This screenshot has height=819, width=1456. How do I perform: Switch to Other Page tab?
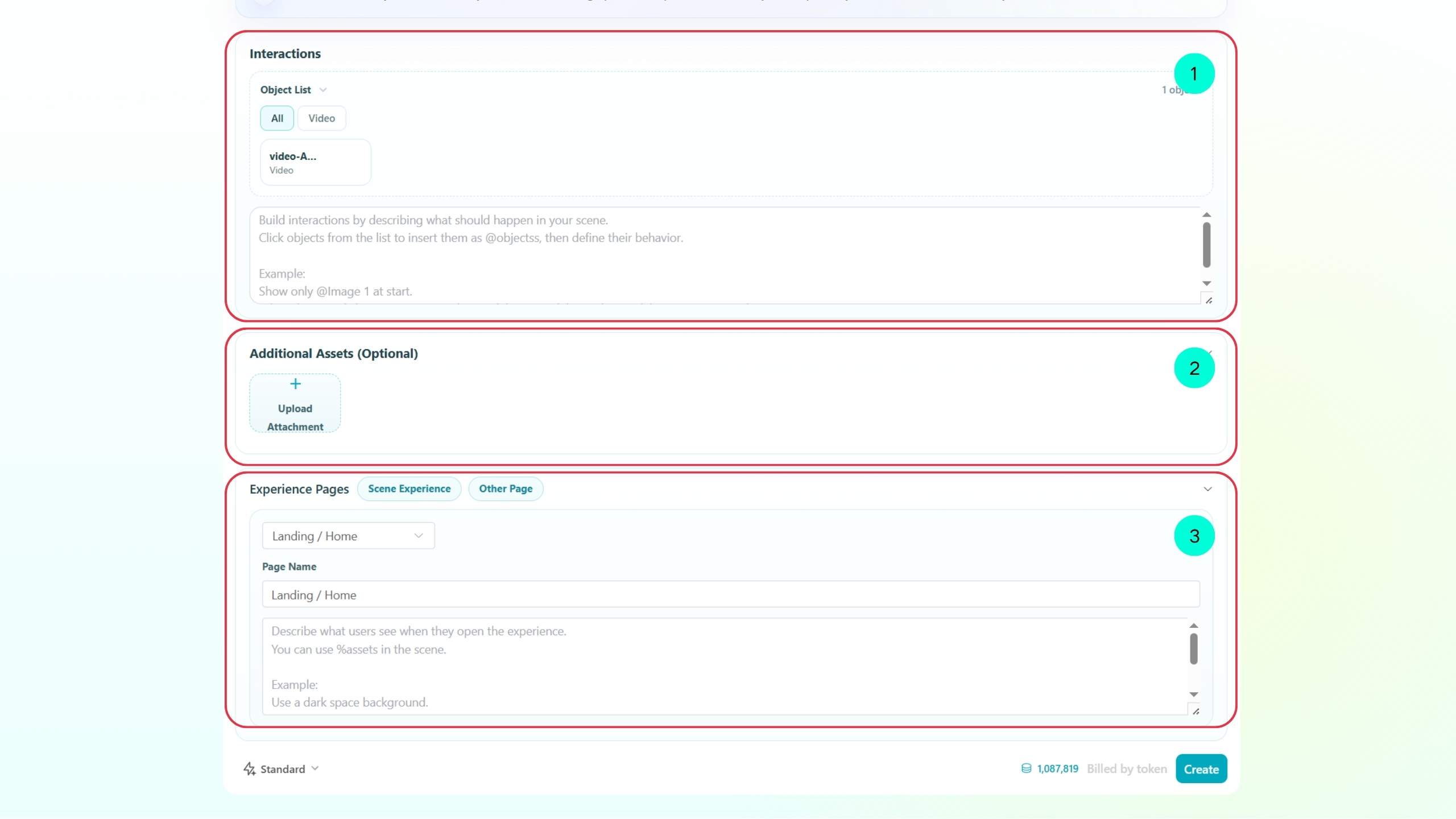[x=506, y=489]
